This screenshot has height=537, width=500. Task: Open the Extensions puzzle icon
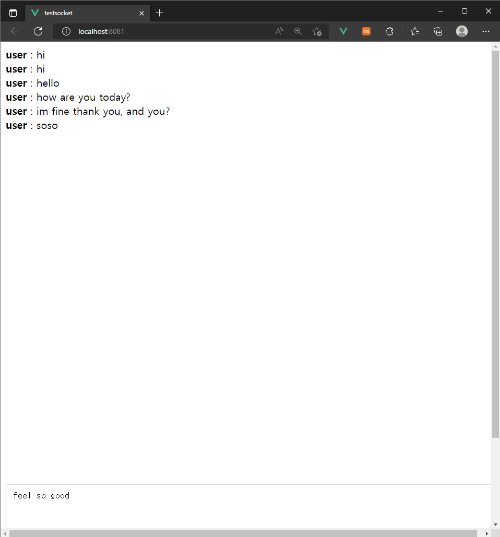[x=389, y=32]
